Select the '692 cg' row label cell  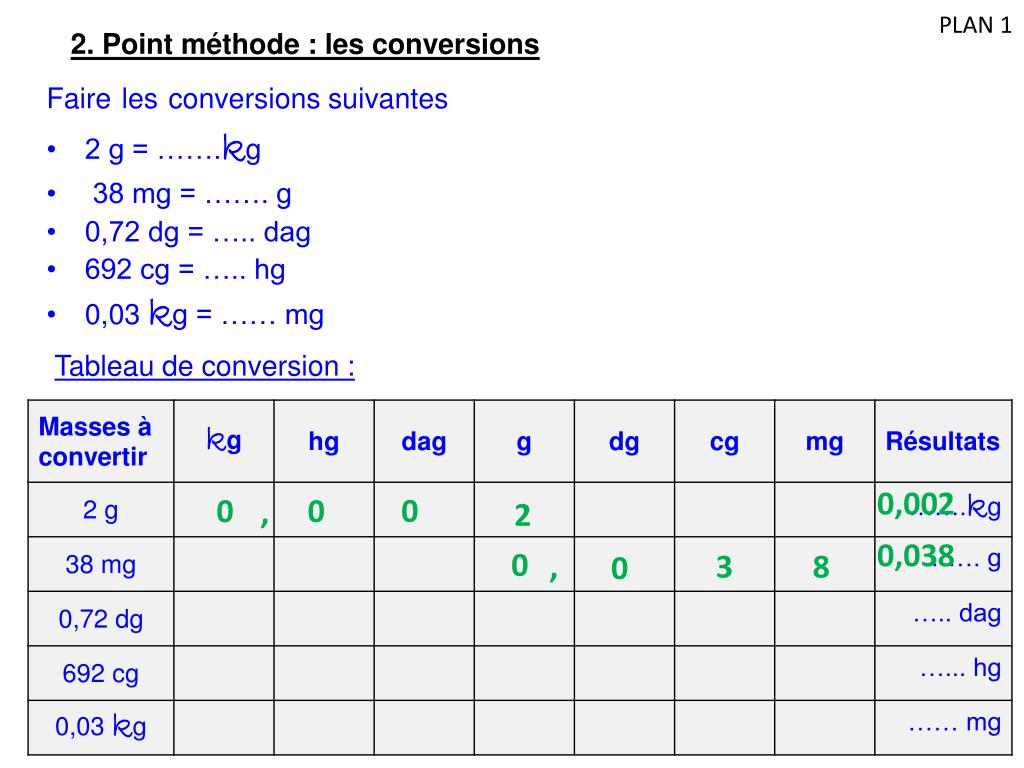101,673
